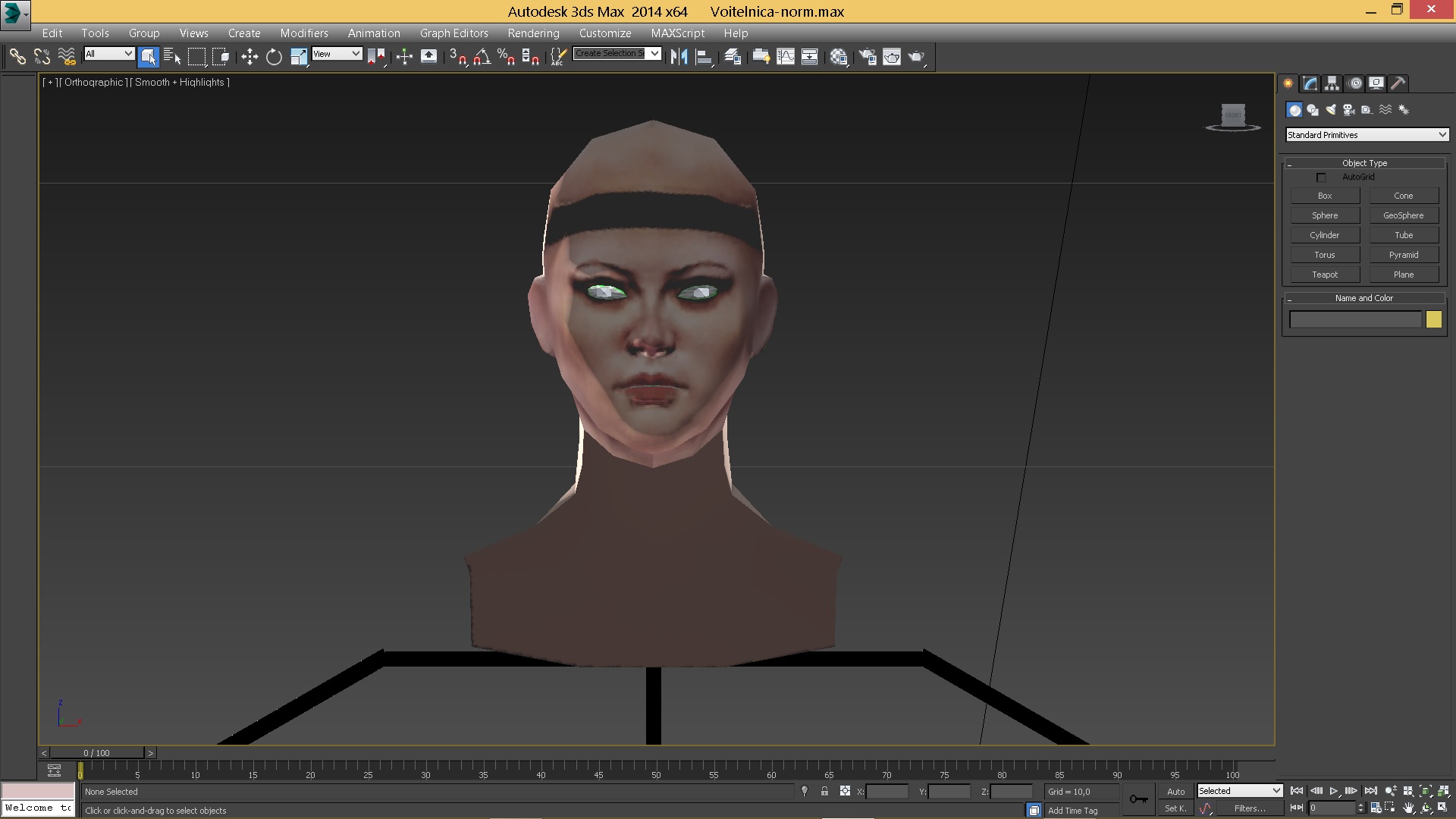Expand the selection filter All dropdown
This screenshot has height=819, width=1456.
click(x=109, y=54)
